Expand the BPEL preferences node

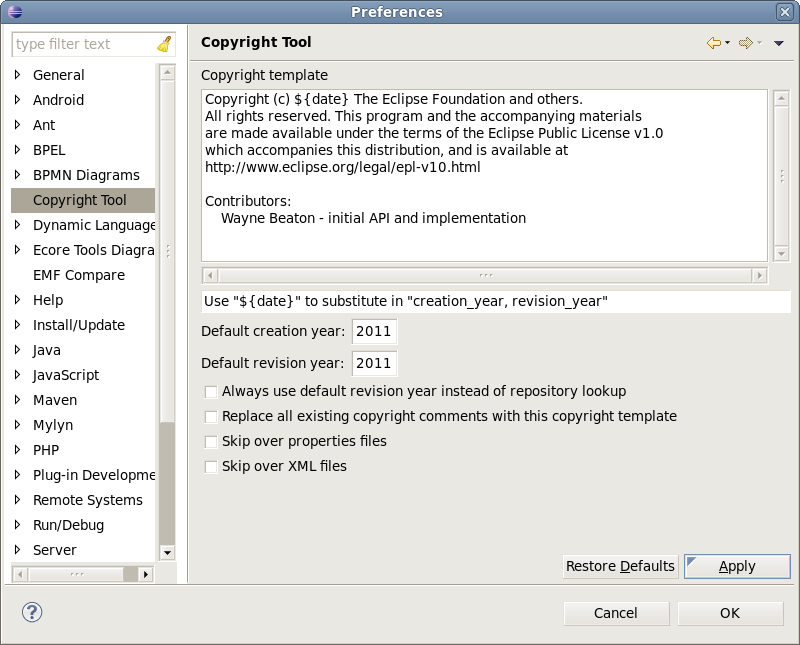(17, 150)
